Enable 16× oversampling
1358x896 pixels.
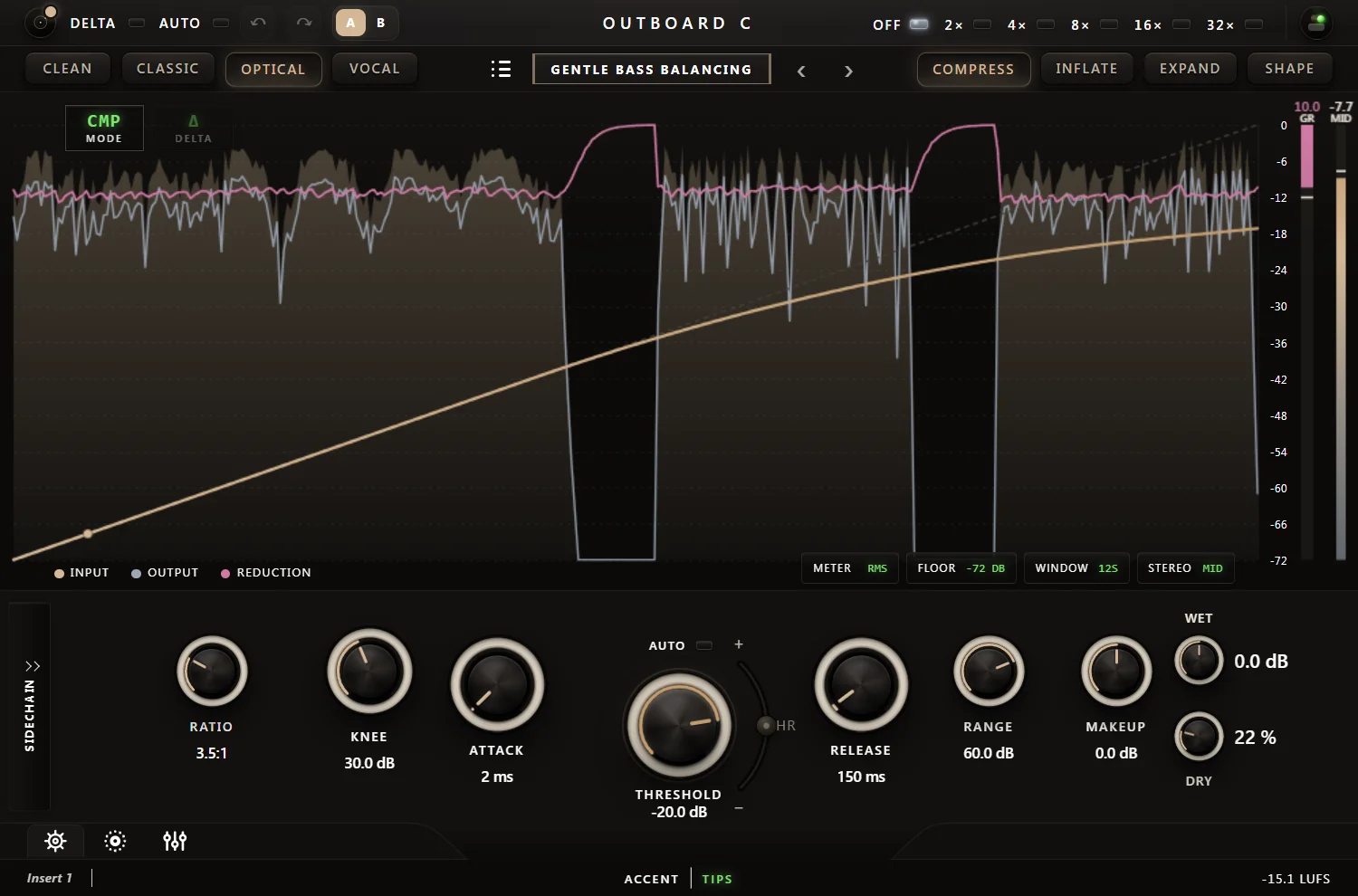coord(1181,24)
